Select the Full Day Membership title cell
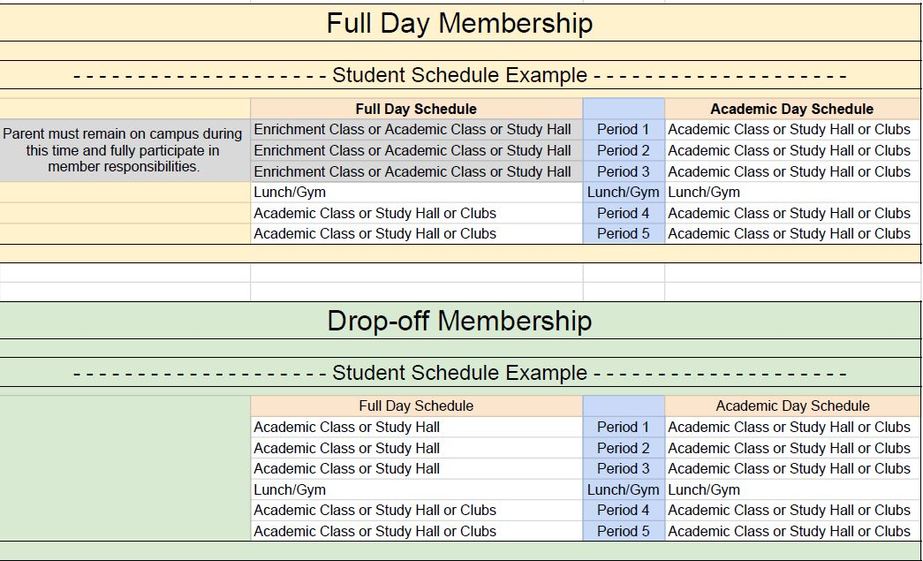Screen dimensions: 923x561 point(460,23)
